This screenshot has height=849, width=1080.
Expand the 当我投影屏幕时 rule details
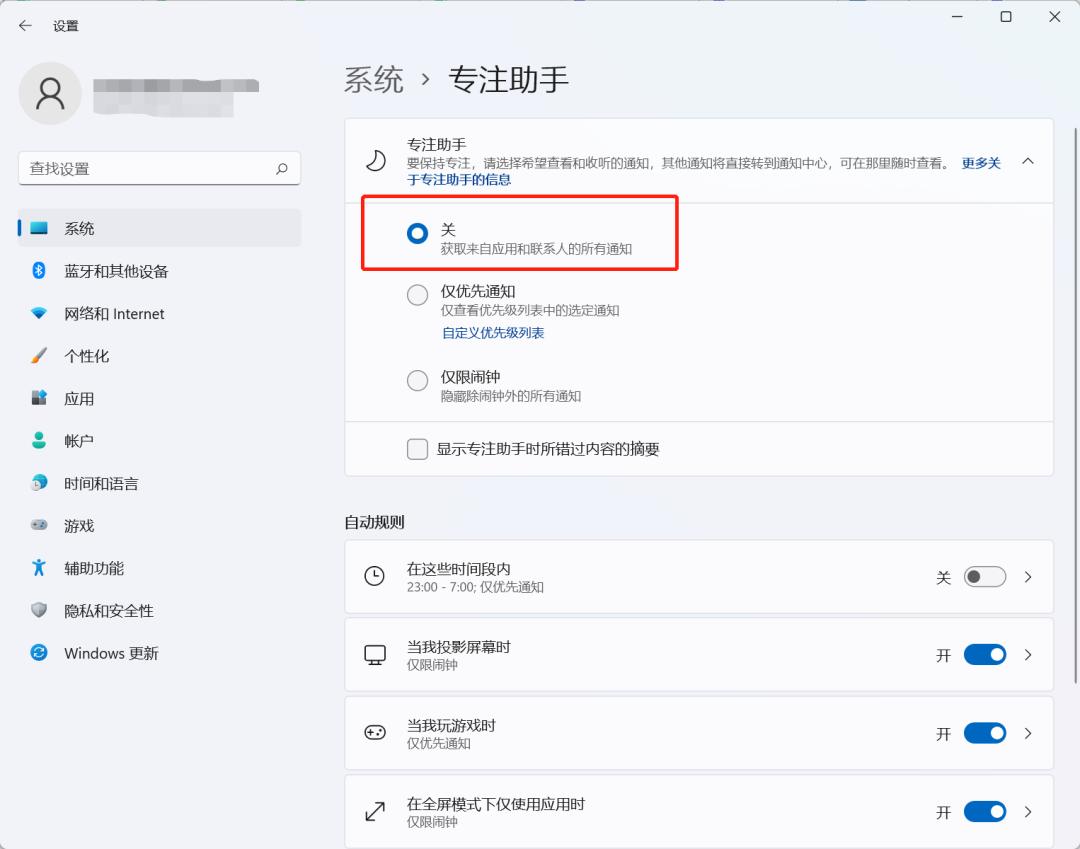(1028, 655)
